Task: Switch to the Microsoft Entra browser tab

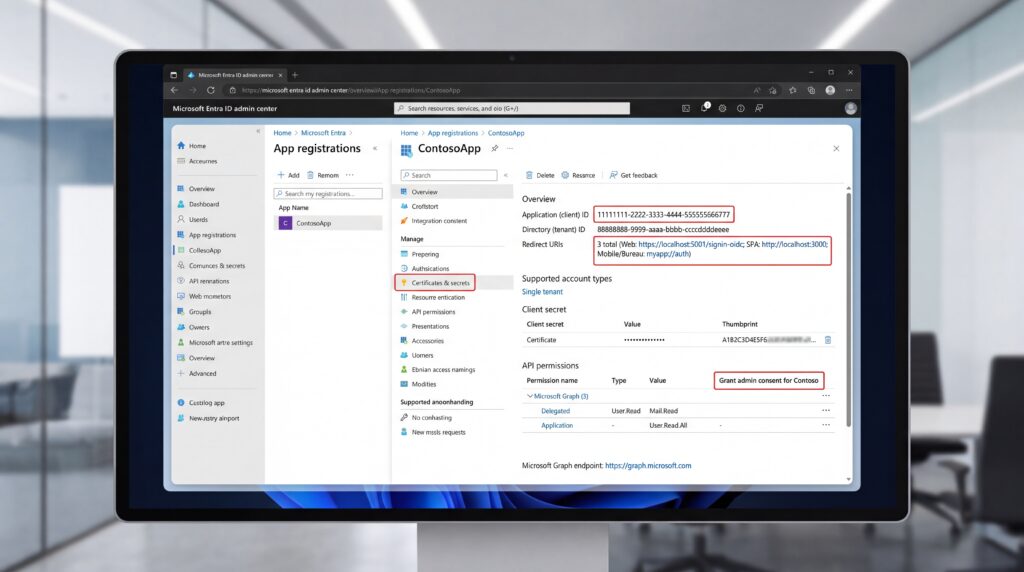Action: pos(235,75)
